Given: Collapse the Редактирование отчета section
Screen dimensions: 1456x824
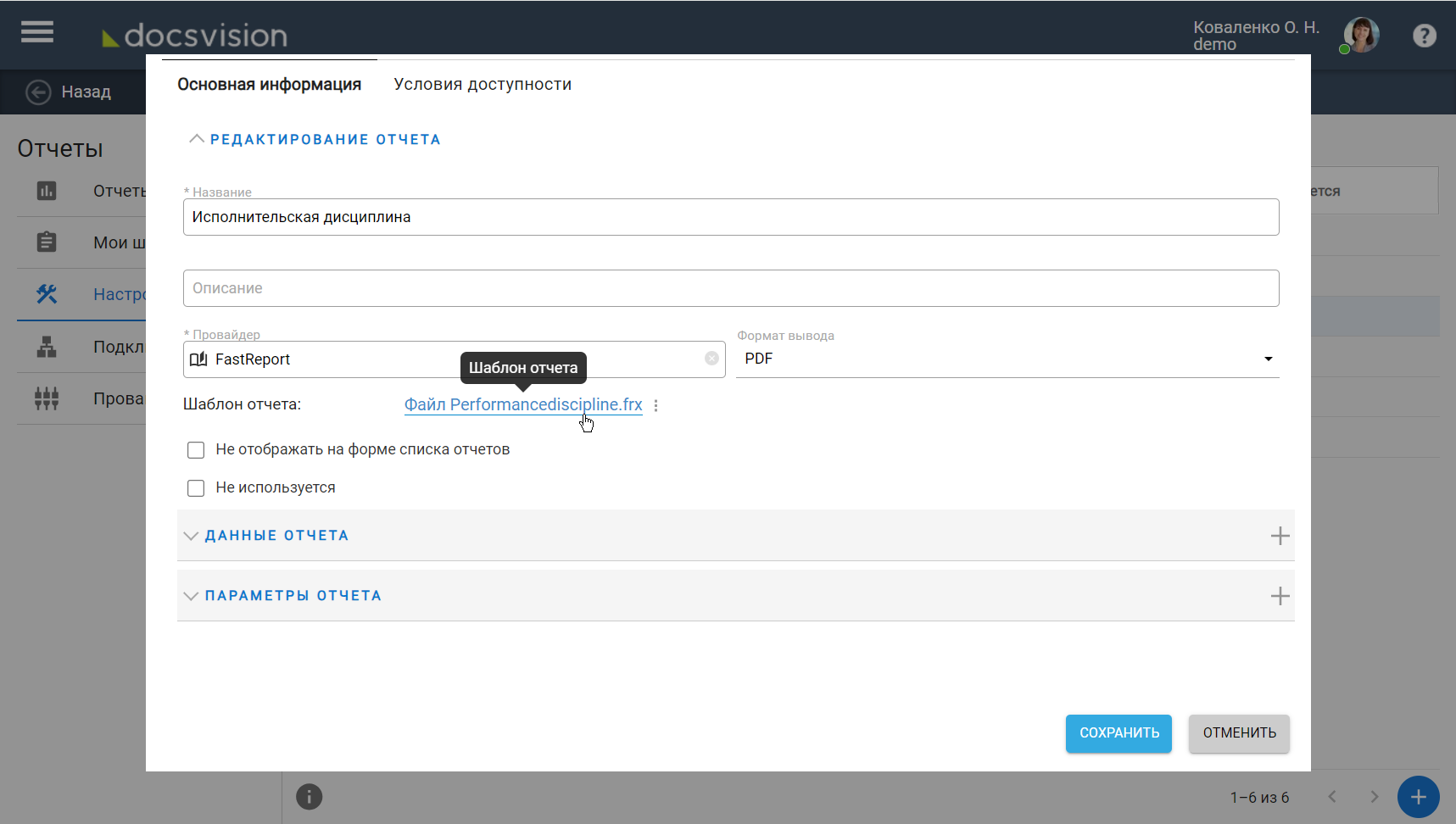Looking at the screenshot, I should point(196,139).
